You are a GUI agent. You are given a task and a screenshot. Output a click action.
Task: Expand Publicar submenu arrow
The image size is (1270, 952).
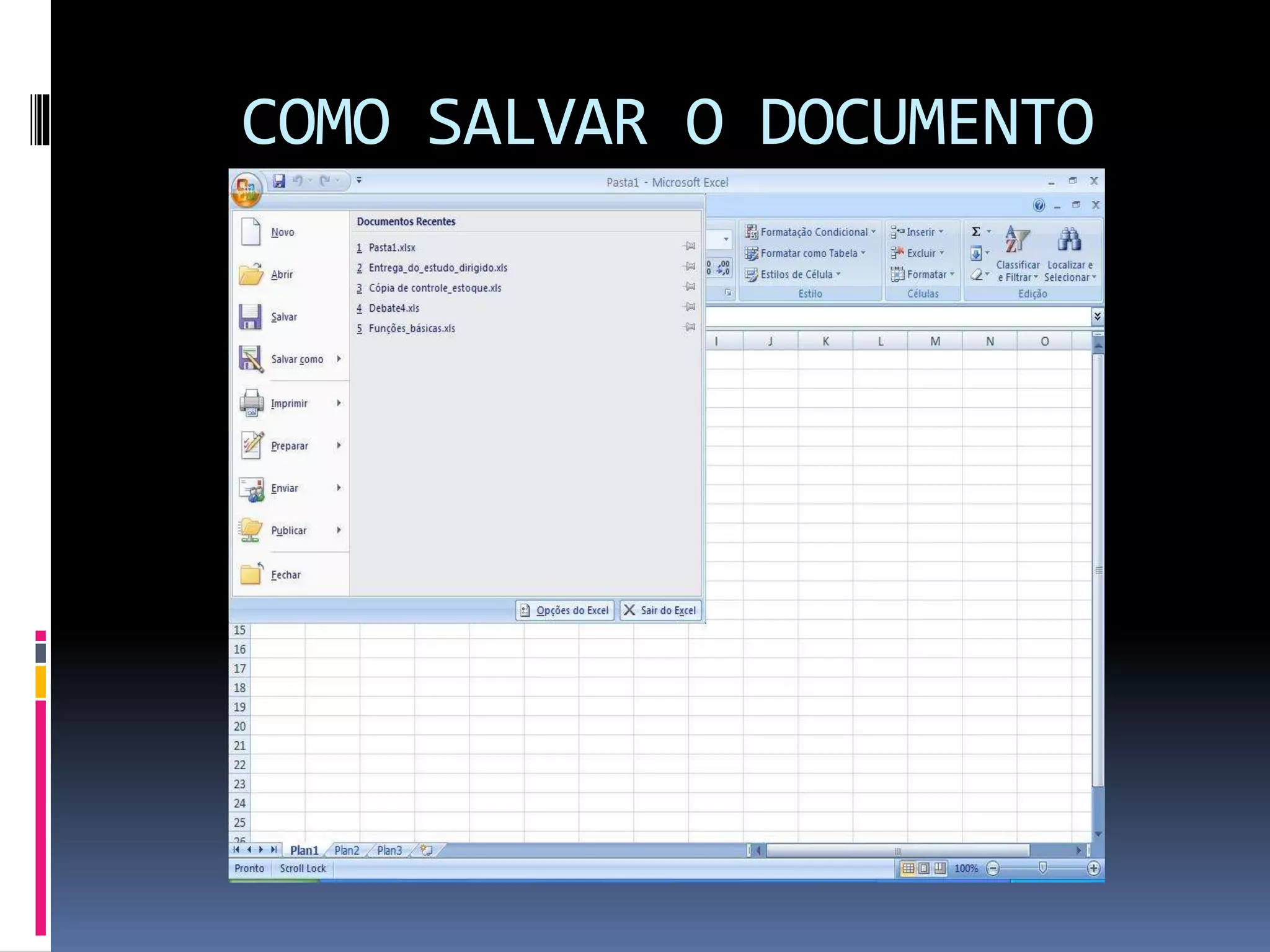click(x=339, y=530)
